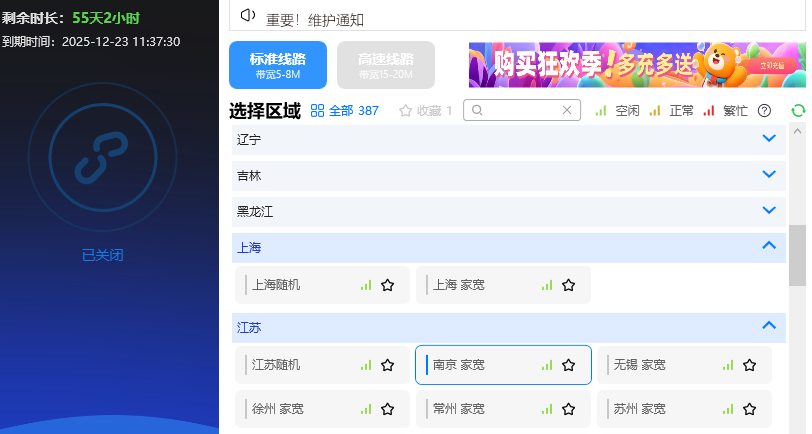Open the help question mark icon

point(764,111)
